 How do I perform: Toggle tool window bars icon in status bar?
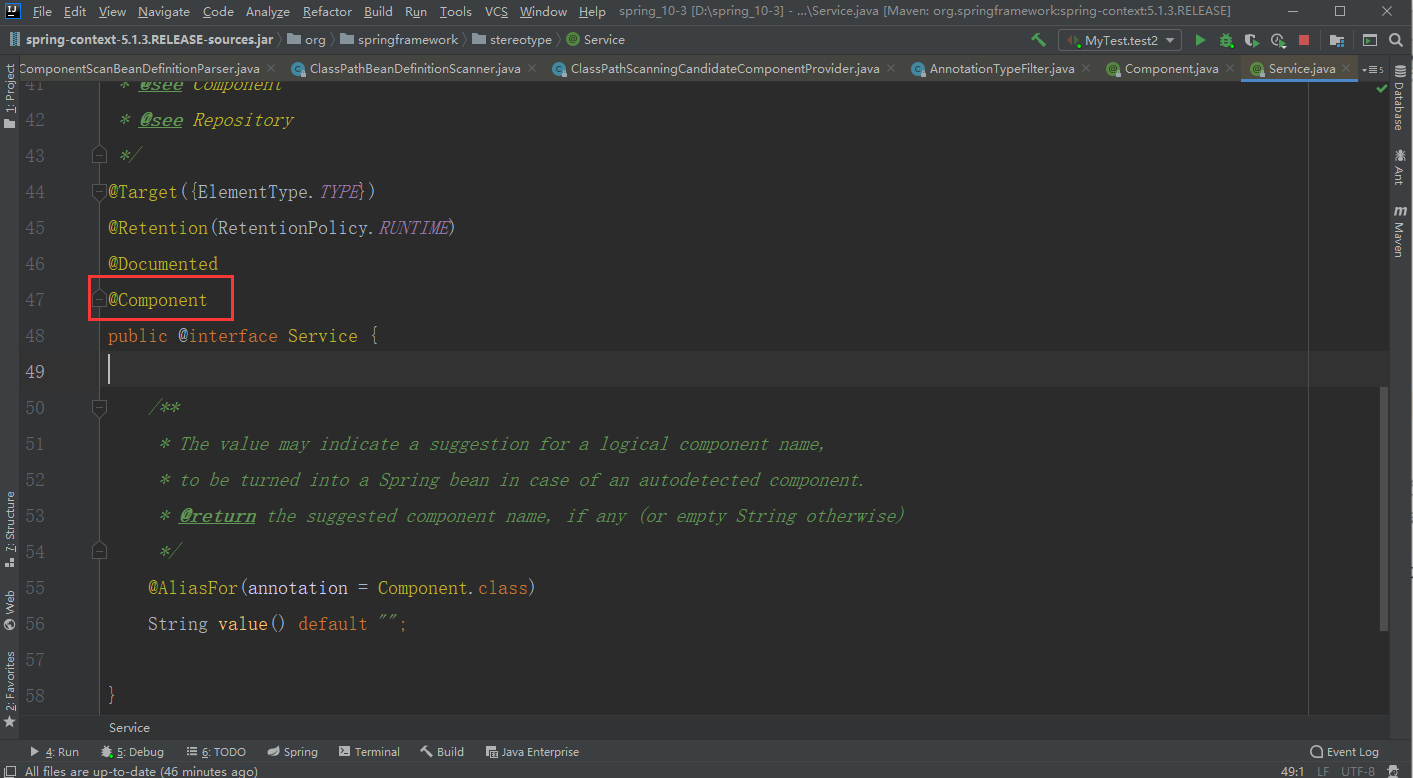coord(9,771)
